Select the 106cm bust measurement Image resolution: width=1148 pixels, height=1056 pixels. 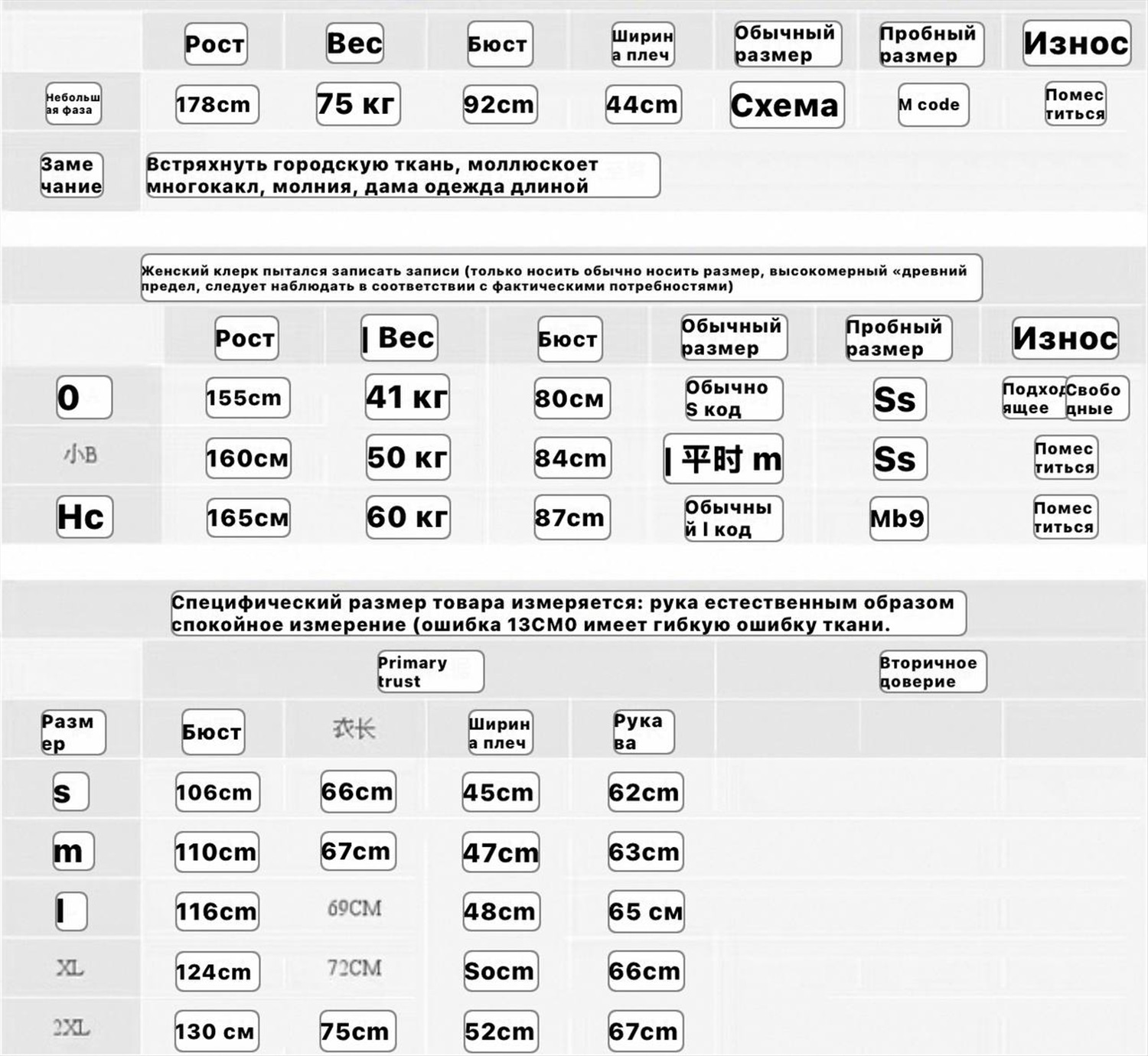click(217, 792)
